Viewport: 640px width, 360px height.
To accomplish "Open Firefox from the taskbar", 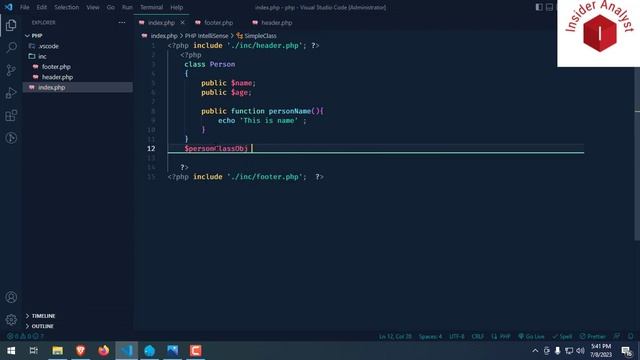I will point(104,351).
